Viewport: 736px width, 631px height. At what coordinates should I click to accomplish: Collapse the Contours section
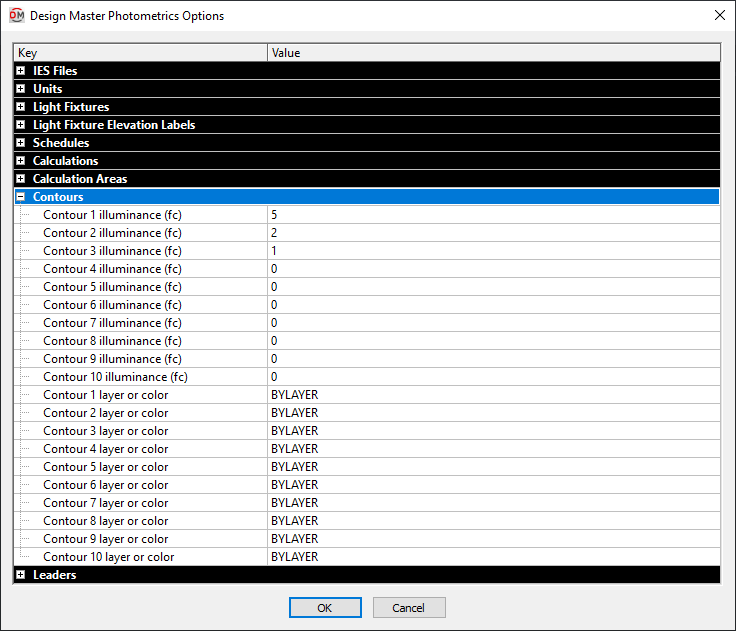pyautogui.click(x=21, y=197)
